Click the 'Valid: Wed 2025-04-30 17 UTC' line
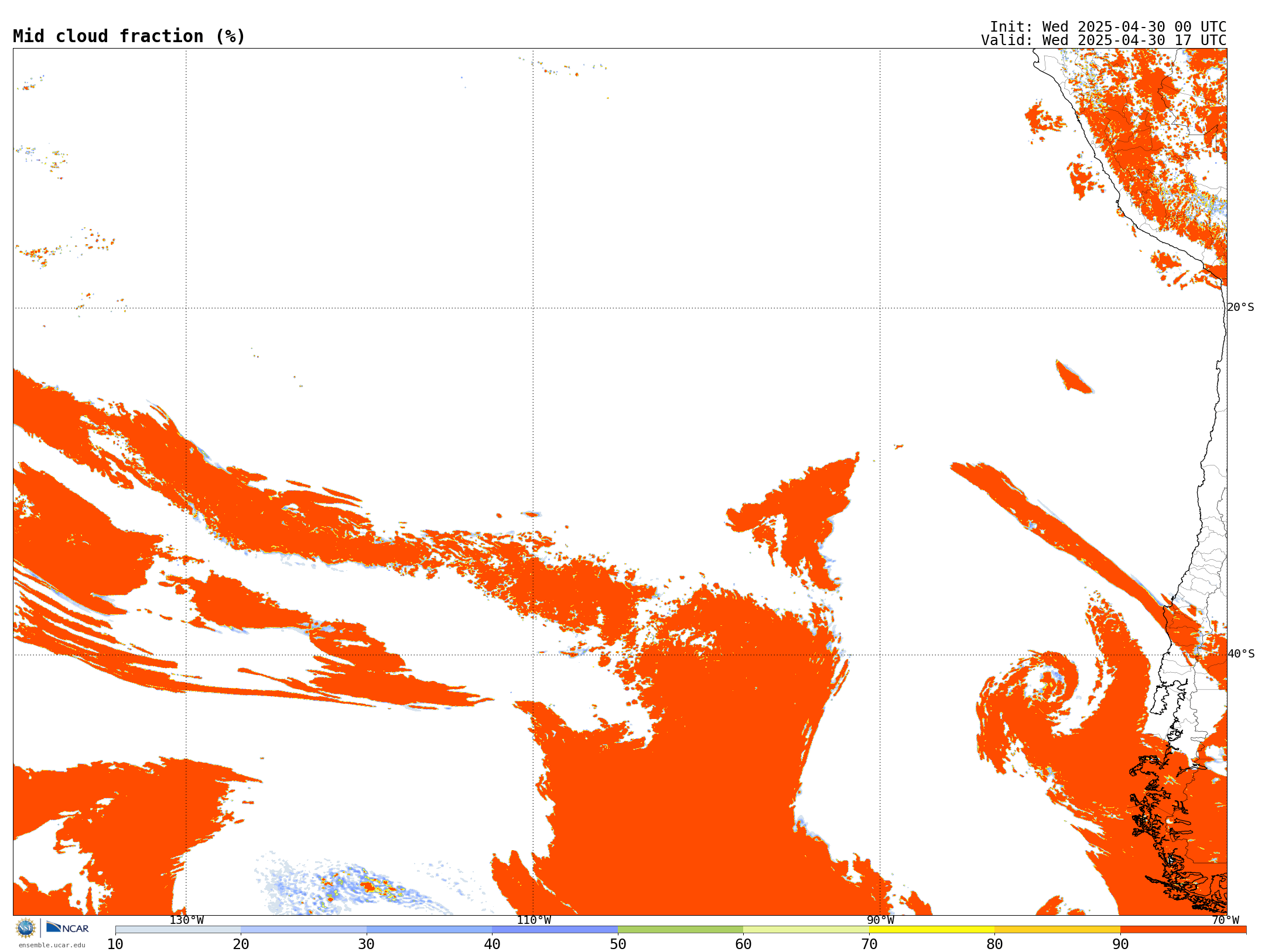1265x952 pixels. [1104, 40]
